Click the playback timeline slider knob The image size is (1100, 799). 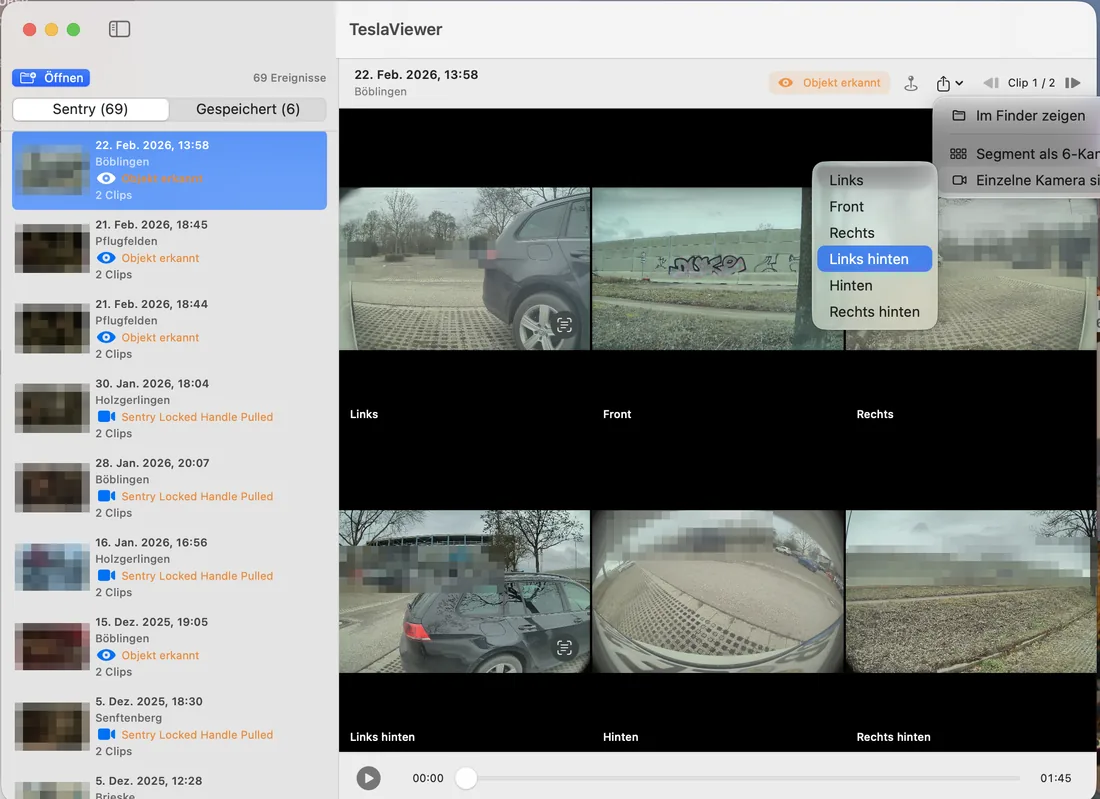pos(466,777)
